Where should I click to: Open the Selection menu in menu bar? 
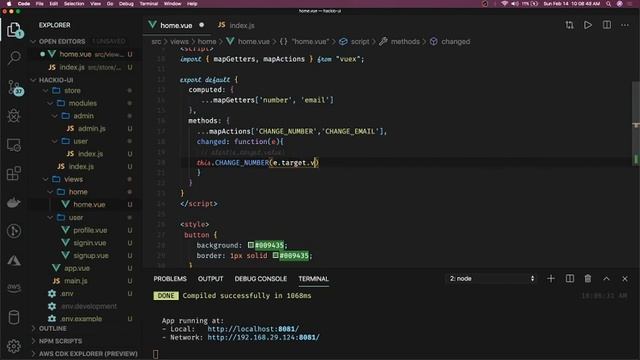(74, 4)
